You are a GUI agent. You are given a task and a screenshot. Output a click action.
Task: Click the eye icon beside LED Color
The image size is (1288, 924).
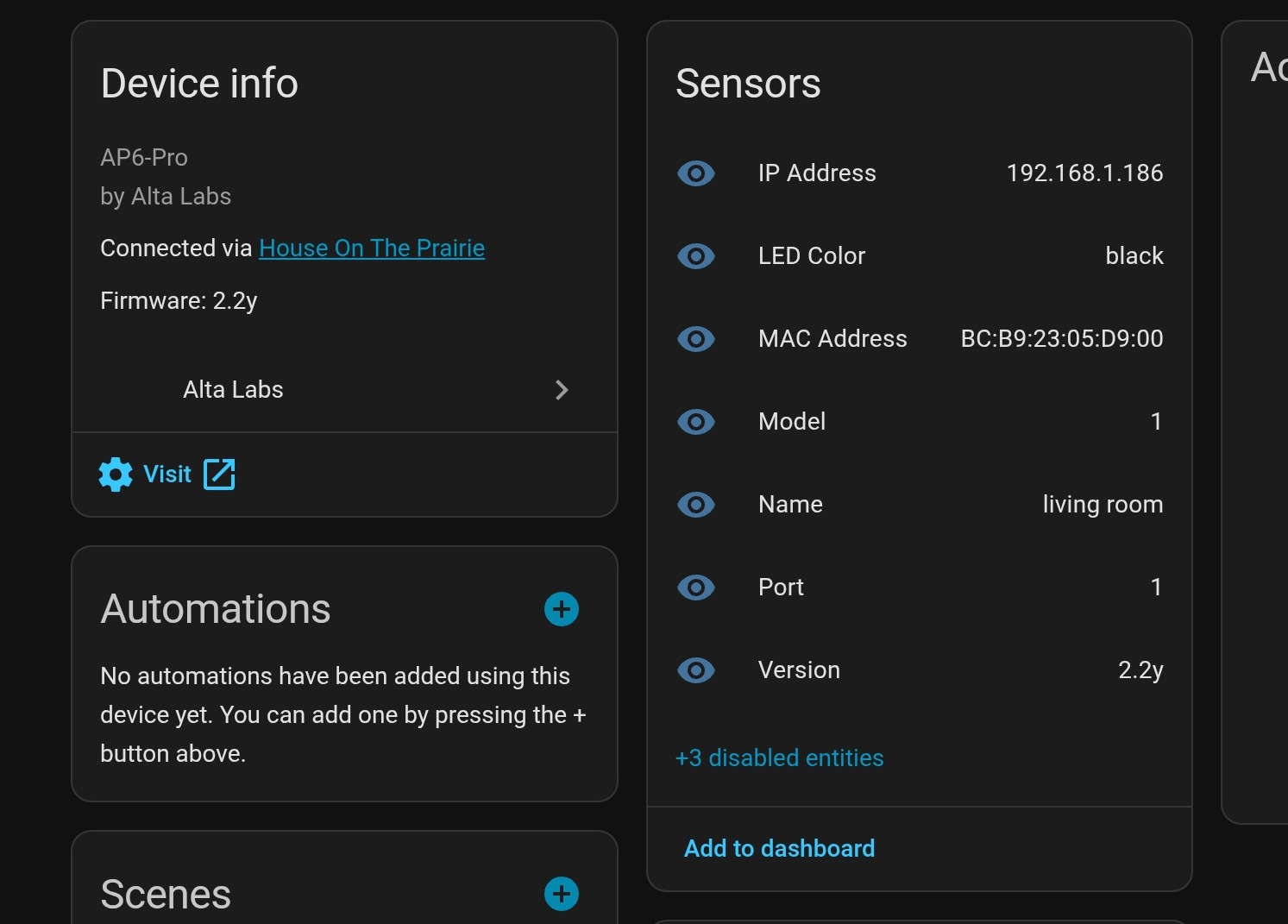(x=695, y=256)
